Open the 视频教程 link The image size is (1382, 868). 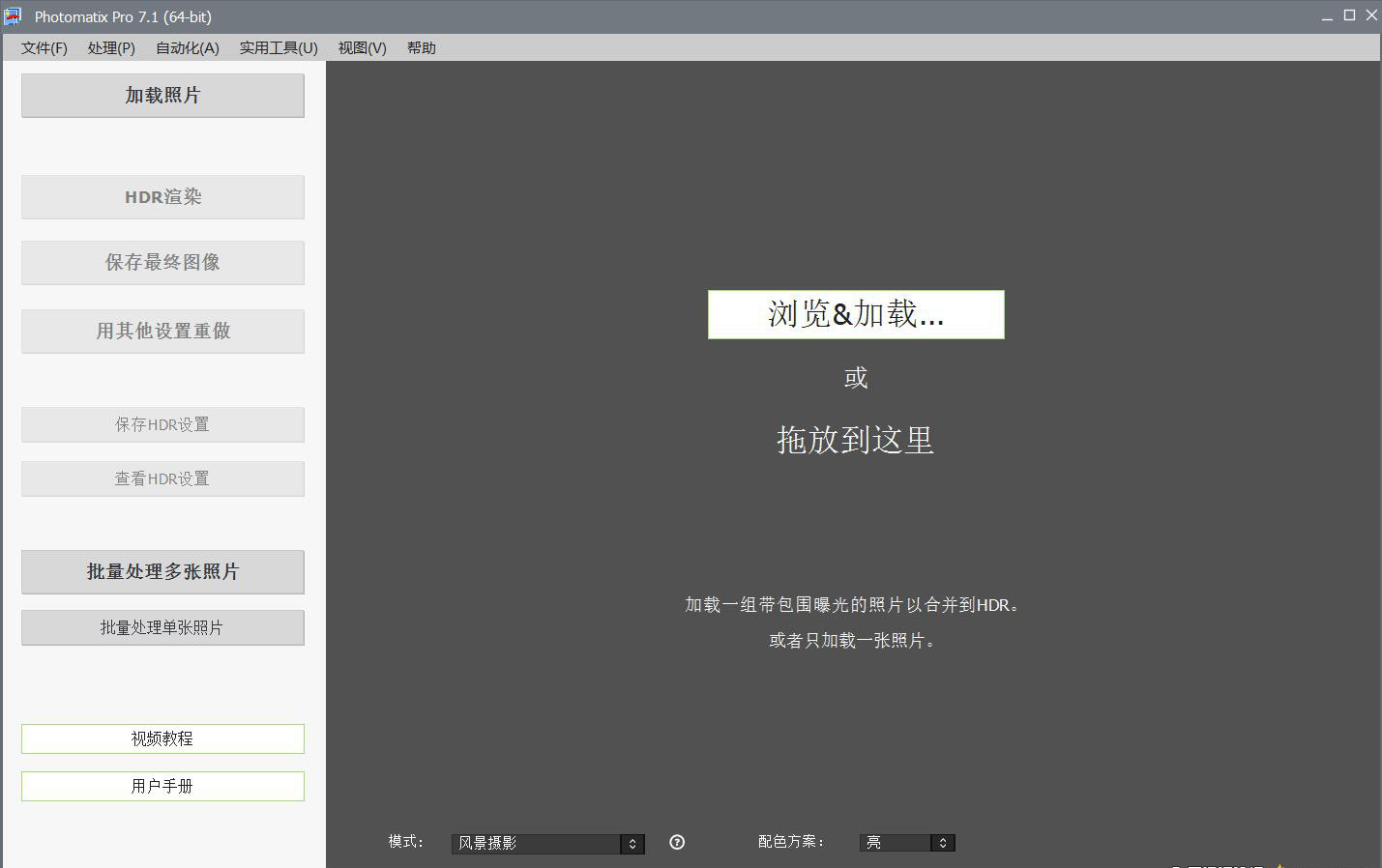point(162,738)
